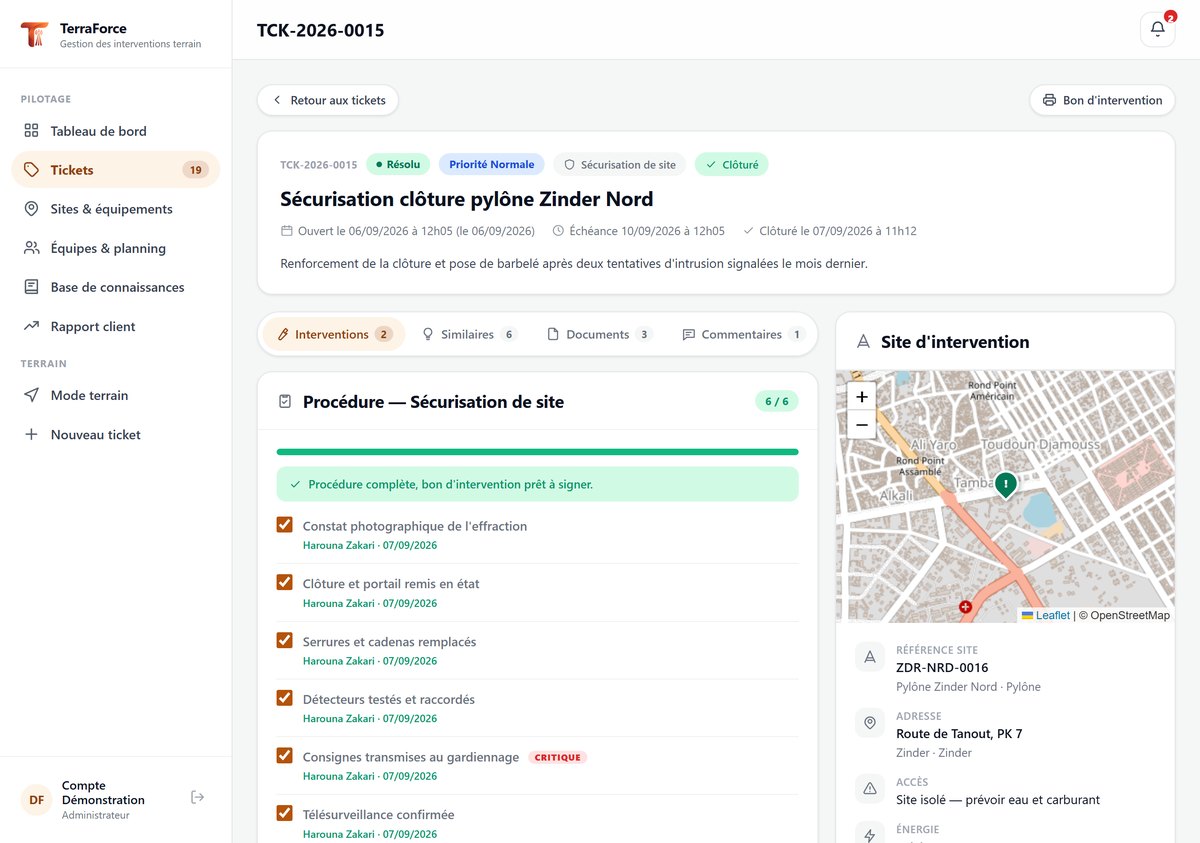Zoom out on the map
This screenshot has width=1200, height=843.
[x=862, y=424]
